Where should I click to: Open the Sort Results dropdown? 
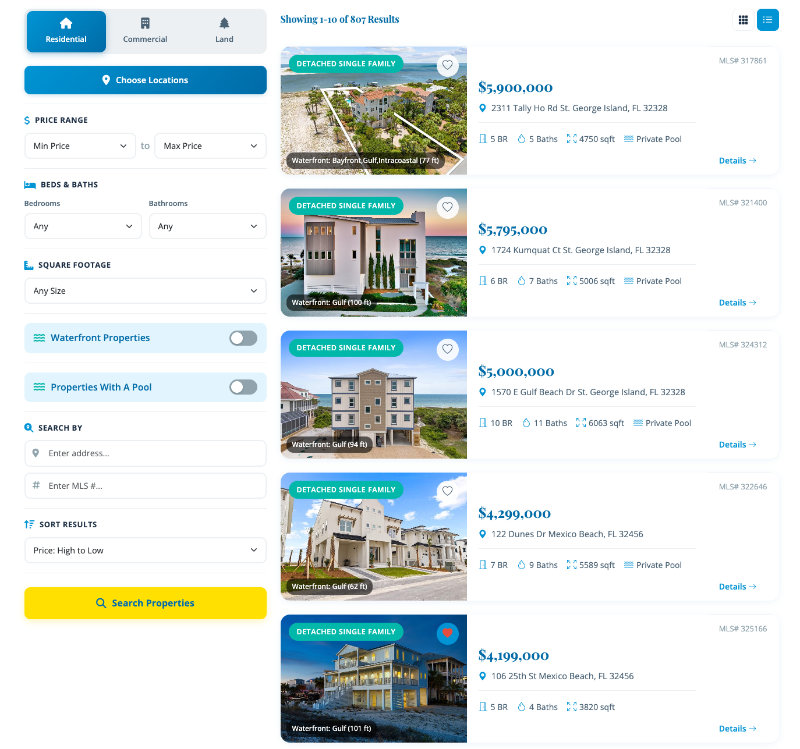pos(145,550)
